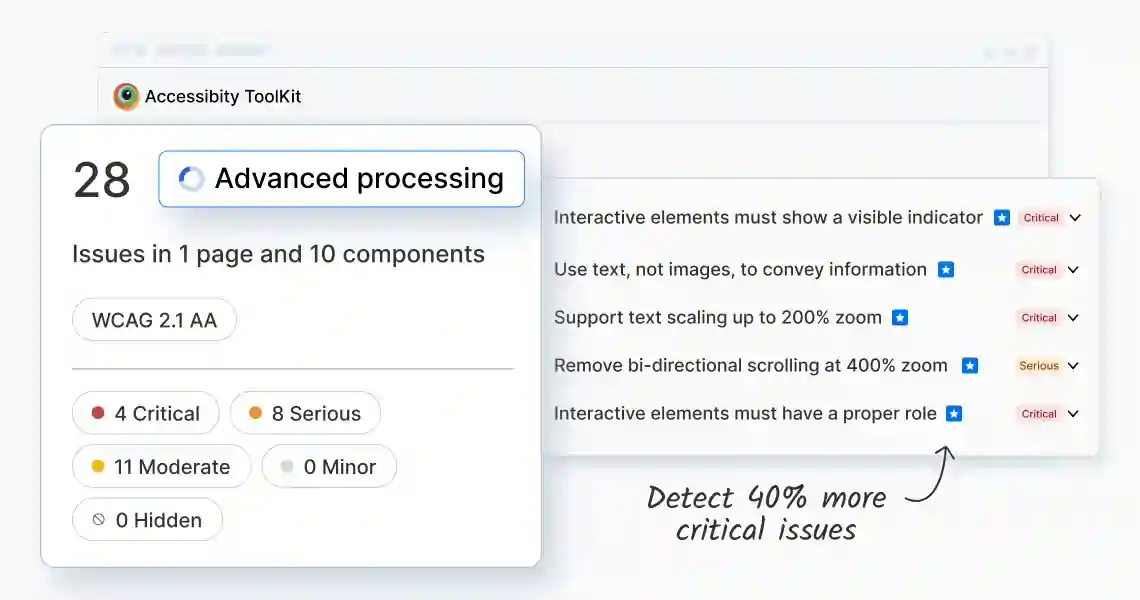This screenshot has width=1140, height=600.
Task: Click star badge beside visible indicator issue
Action: click(1002, 217)
